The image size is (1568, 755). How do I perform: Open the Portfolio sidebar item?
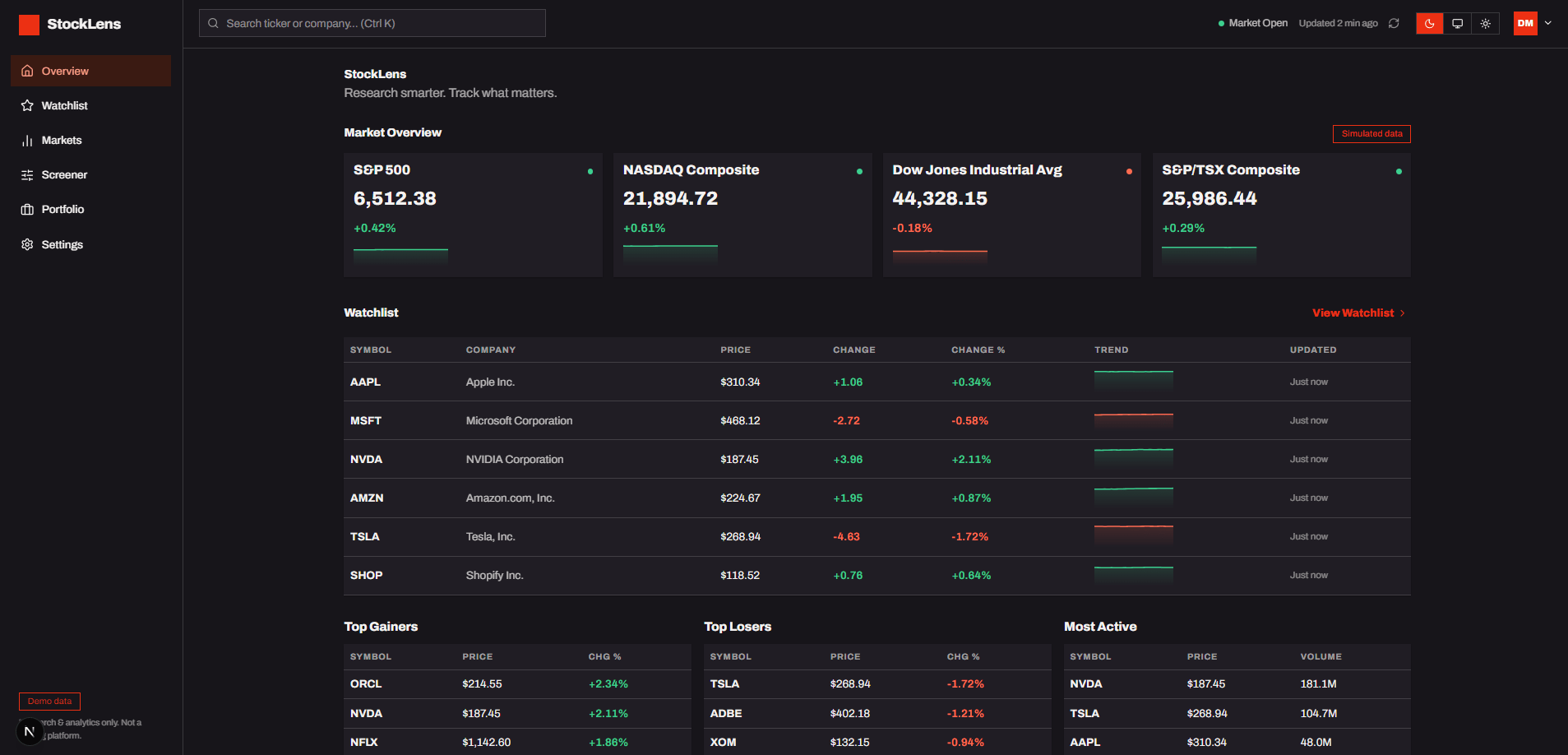point(90,210)
